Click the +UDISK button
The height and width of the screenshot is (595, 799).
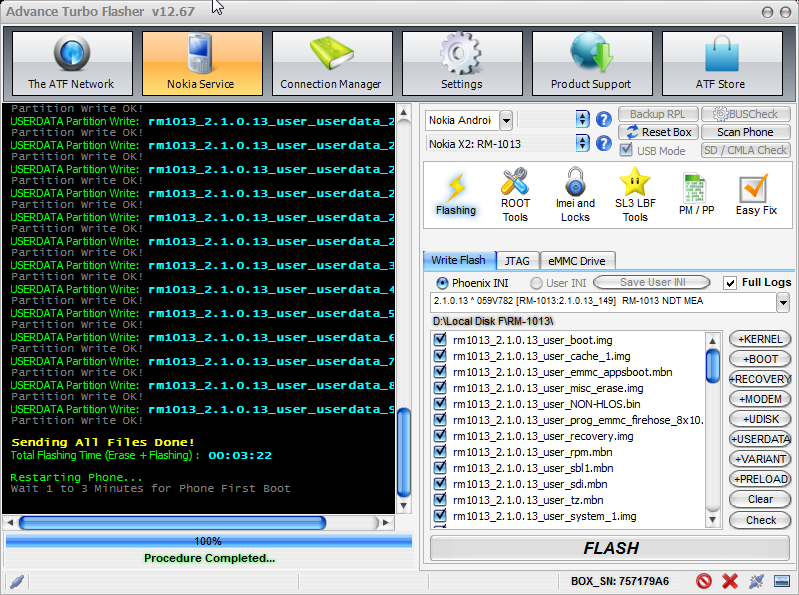coord(760,419)
